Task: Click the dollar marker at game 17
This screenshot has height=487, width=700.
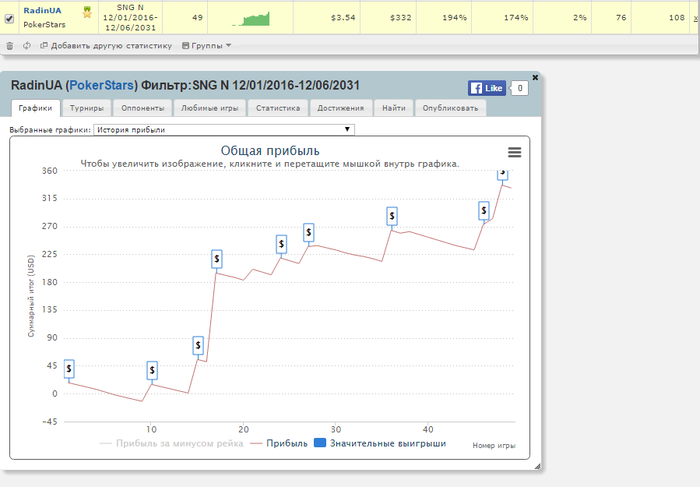Action: [217, 258]
